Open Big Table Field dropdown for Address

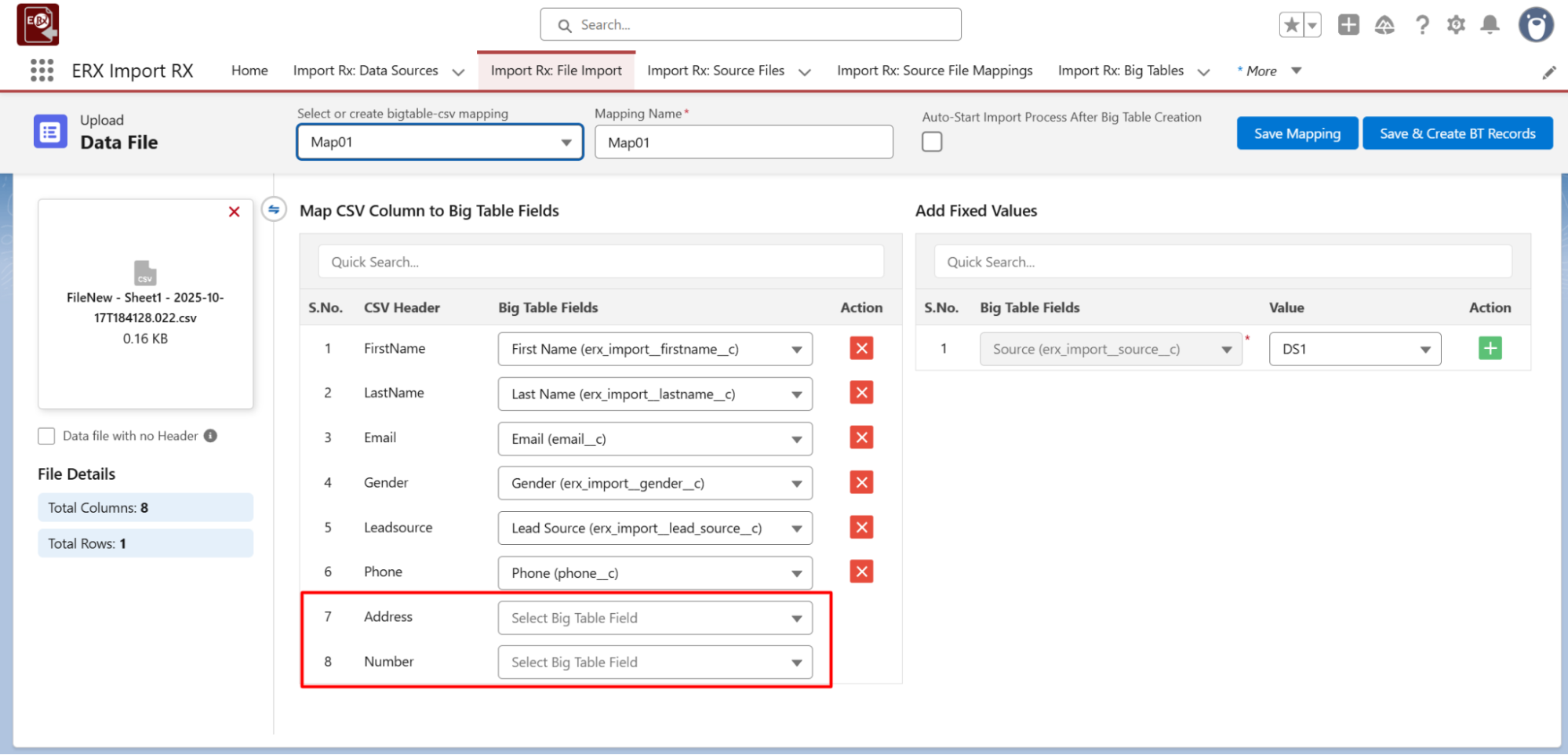(x=654, y=618)
